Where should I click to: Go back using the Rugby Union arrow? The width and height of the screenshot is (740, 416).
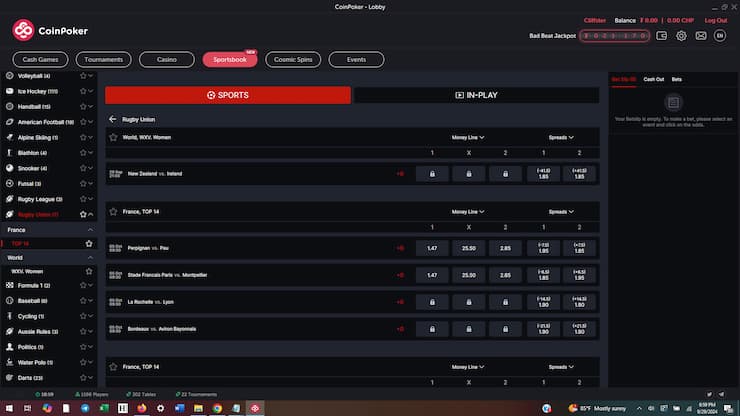(x=112, y=119)
